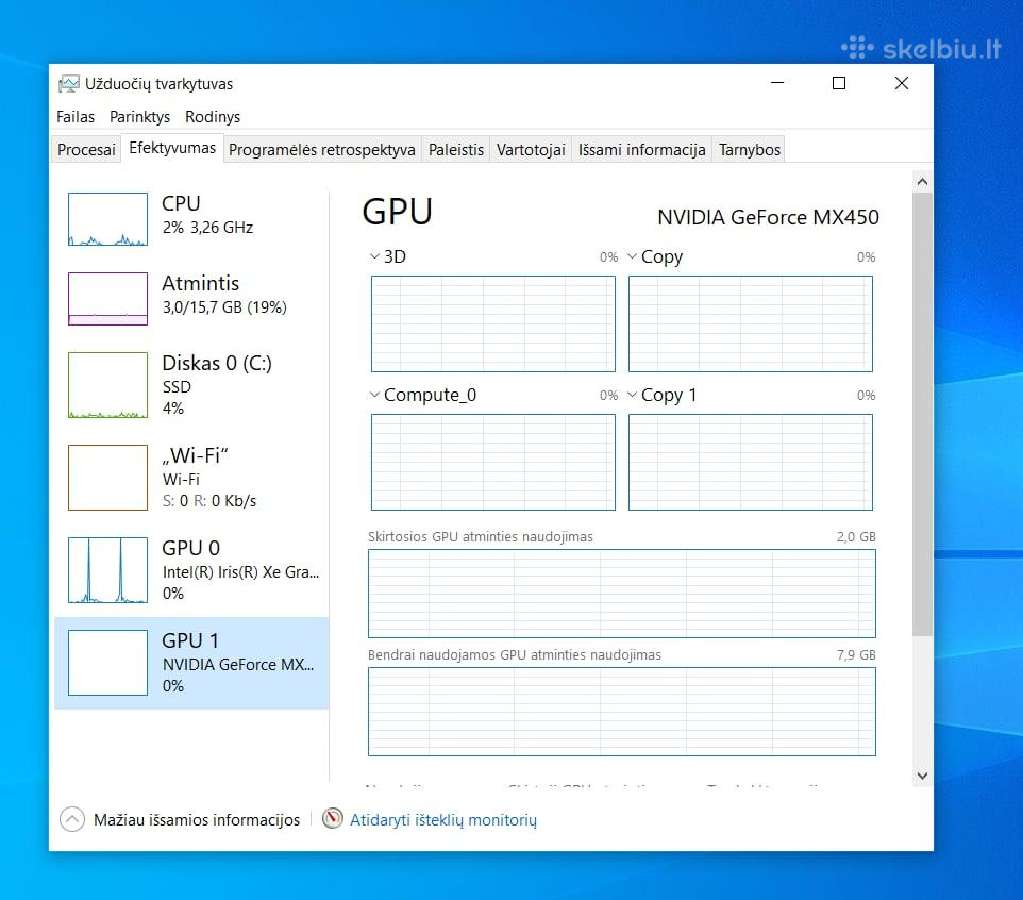Screen dimensions: 1023x900
Task: Open Atidaryti išteklių monitorių link
Action: [x=443, y=820]
